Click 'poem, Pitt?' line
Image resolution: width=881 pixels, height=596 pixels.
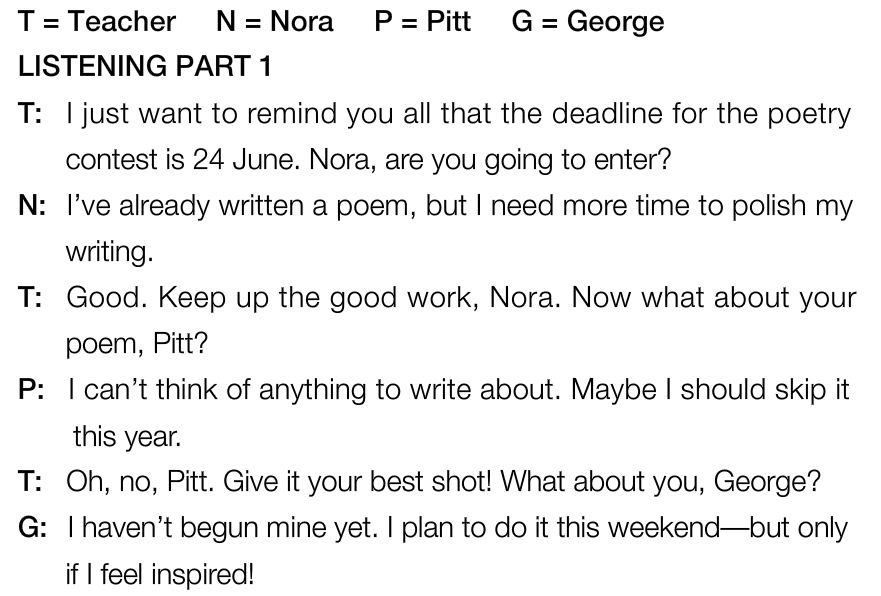coord(137,344)
